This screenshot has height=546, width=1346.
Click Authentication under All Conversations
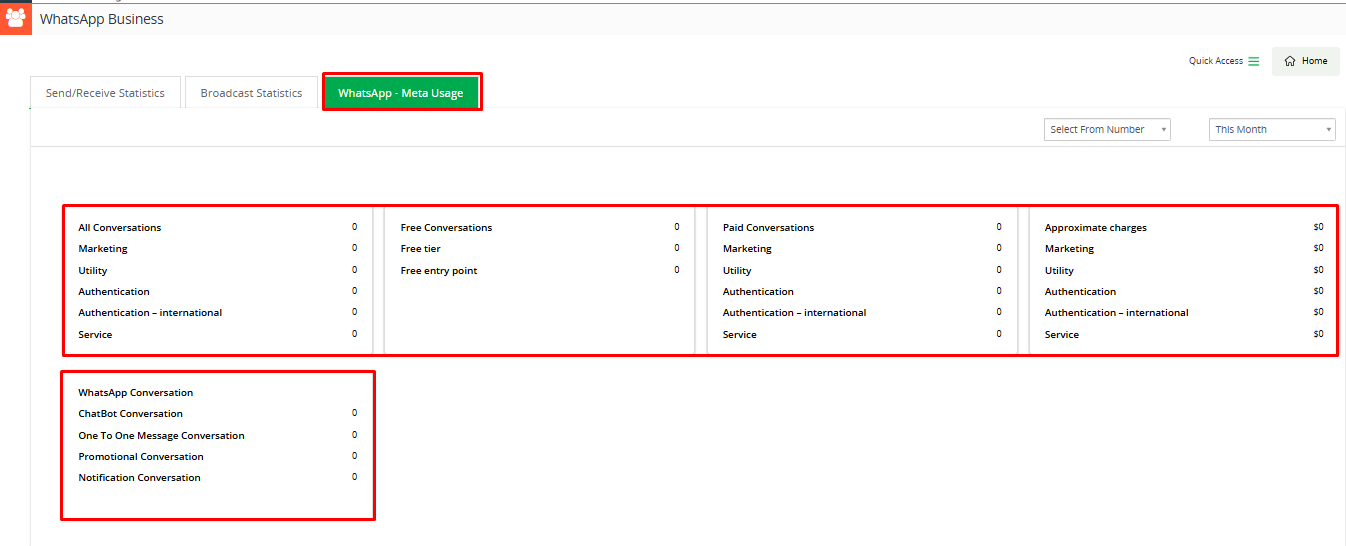pyautogui.click(x=114, y=292)
